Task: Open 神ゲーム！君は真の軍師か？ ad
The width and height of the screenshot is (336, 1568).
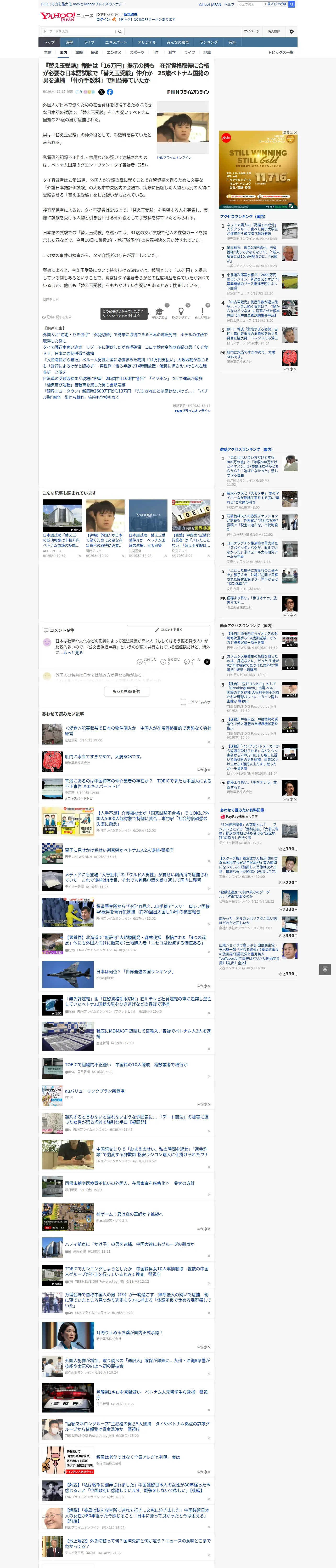Action: (x=130, y=1214)
